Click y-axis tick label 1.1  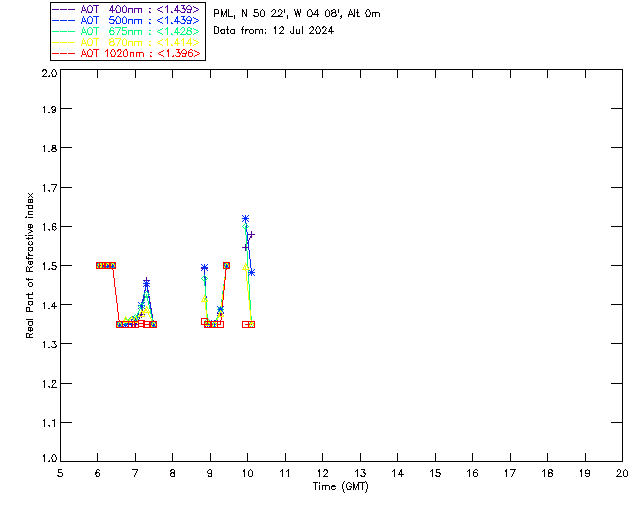49,423
